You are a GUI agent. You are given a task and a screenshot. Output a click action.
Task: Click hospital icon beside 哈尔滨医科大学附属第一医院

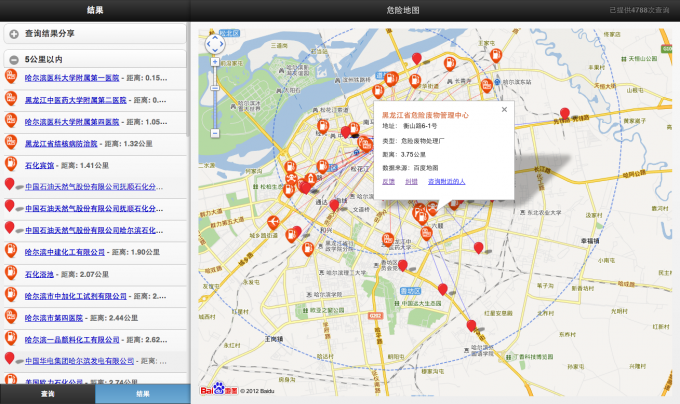pyautogui.click(x=11, y=76)
